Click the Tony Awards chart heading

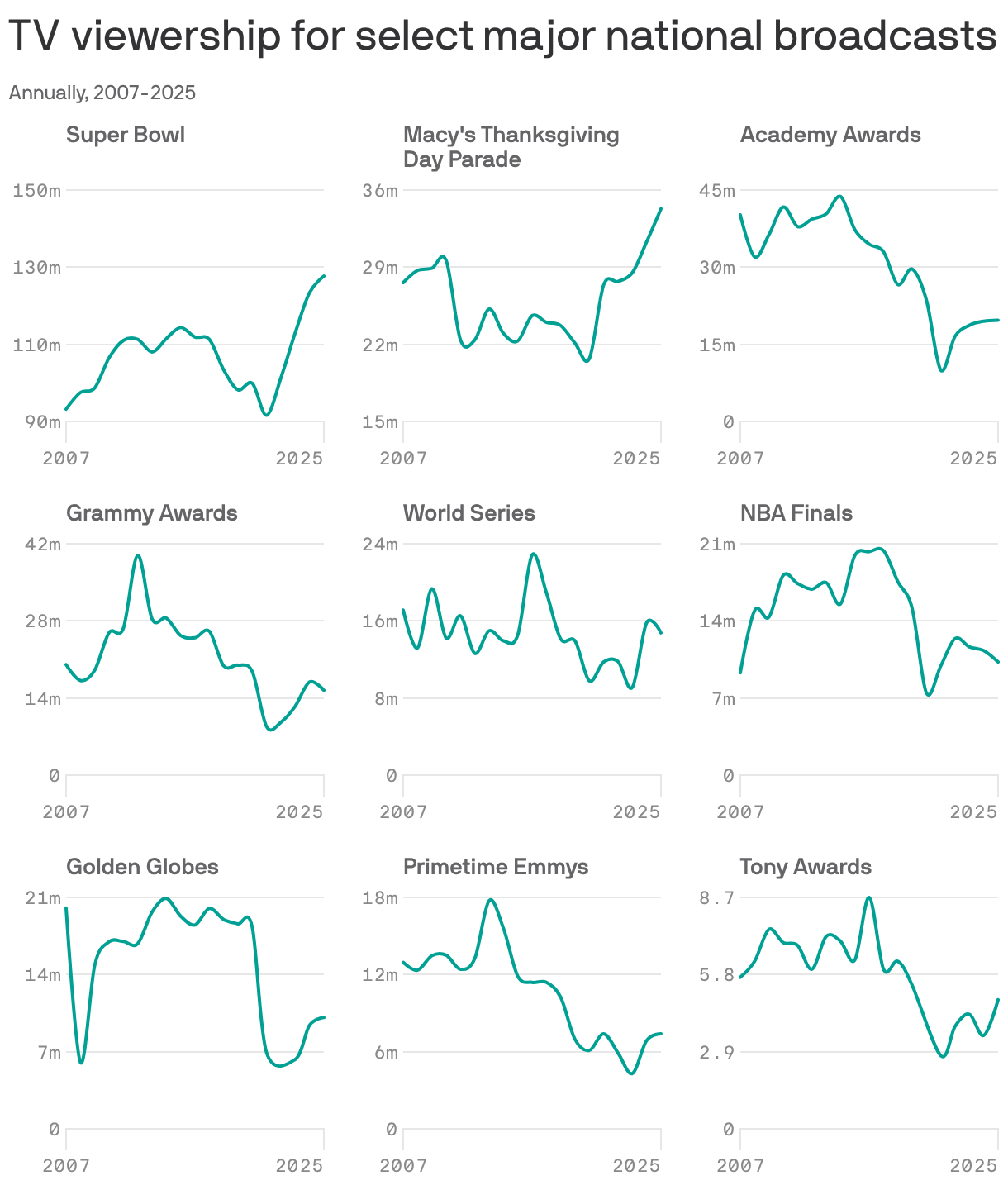click(x=806, y=867)
